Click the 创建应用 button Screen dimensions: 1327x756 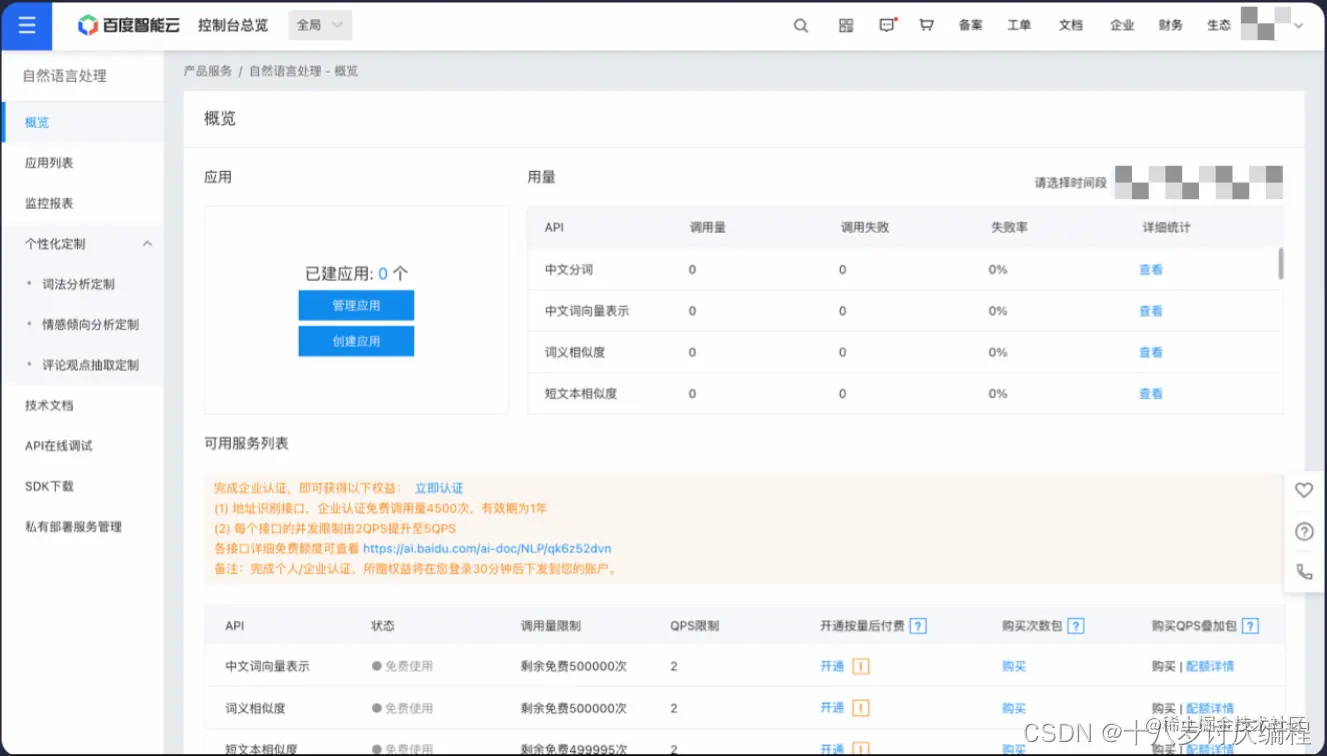356,341
